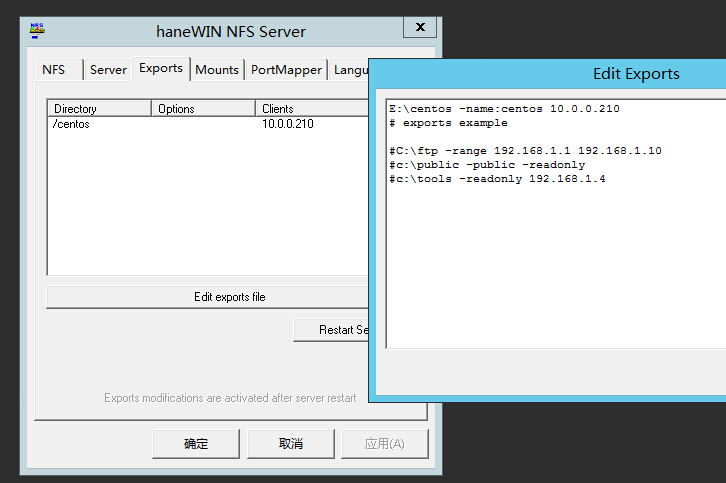Cancel using the 取消 button

[x=291, y=443]
